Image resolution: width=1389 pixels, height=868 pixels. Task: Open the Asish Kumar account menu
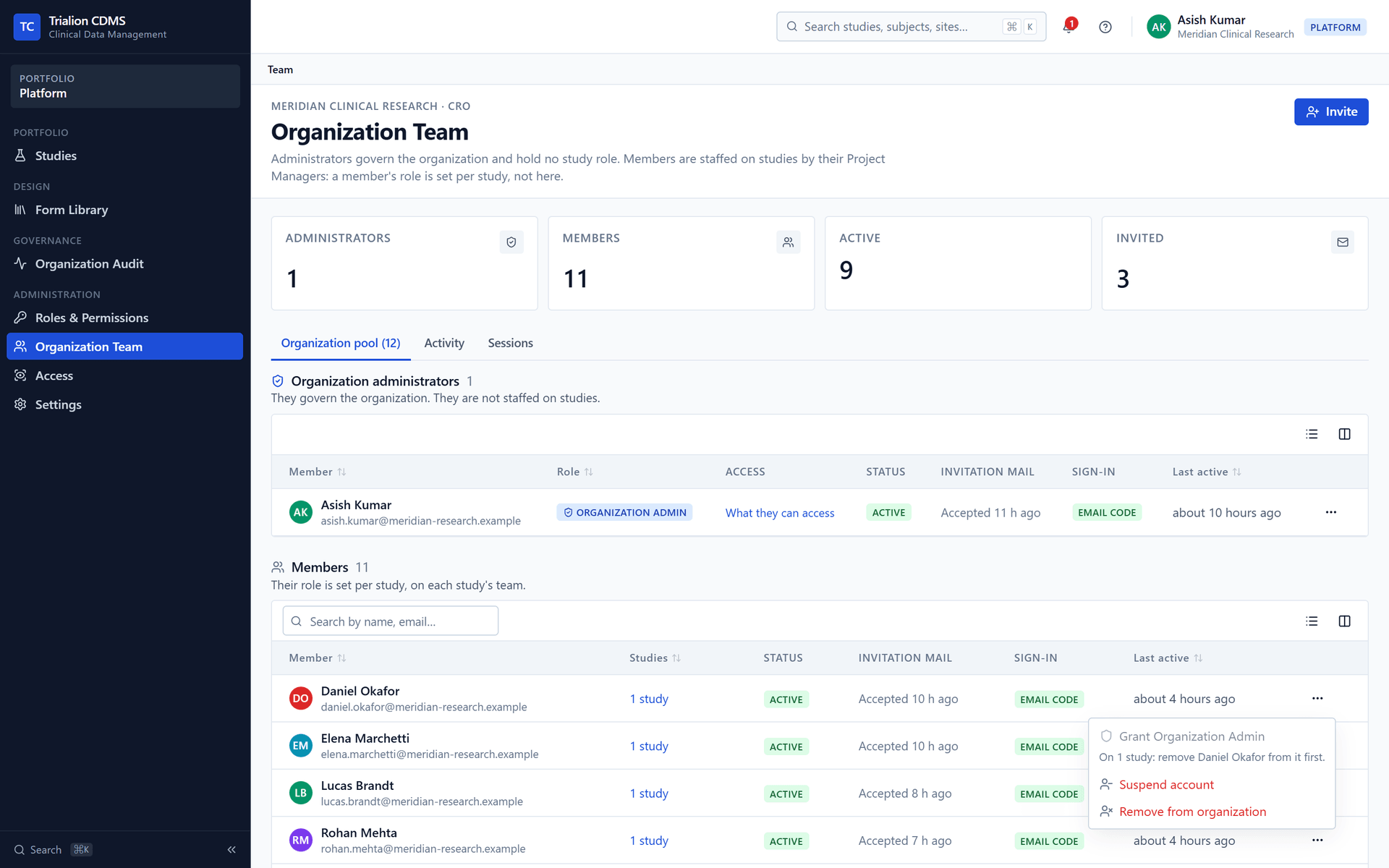(1220, 27)
